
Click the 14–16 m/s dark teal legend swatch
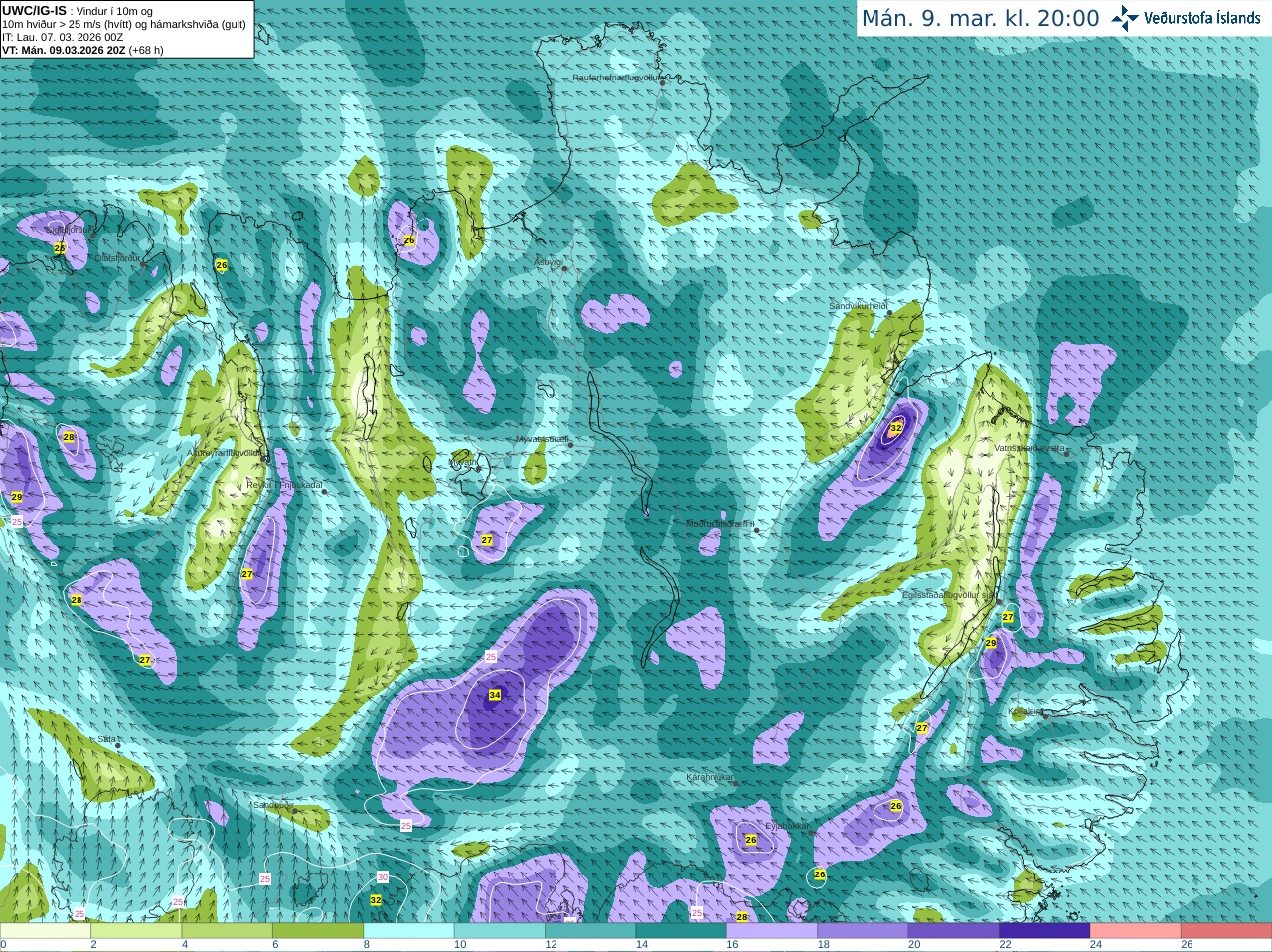point(681,931)
